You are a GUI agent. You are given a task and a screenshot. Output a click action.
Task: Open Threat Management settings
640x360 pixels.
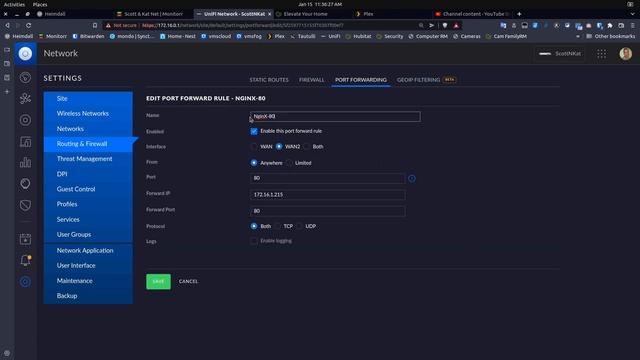(x=88, y=159)
